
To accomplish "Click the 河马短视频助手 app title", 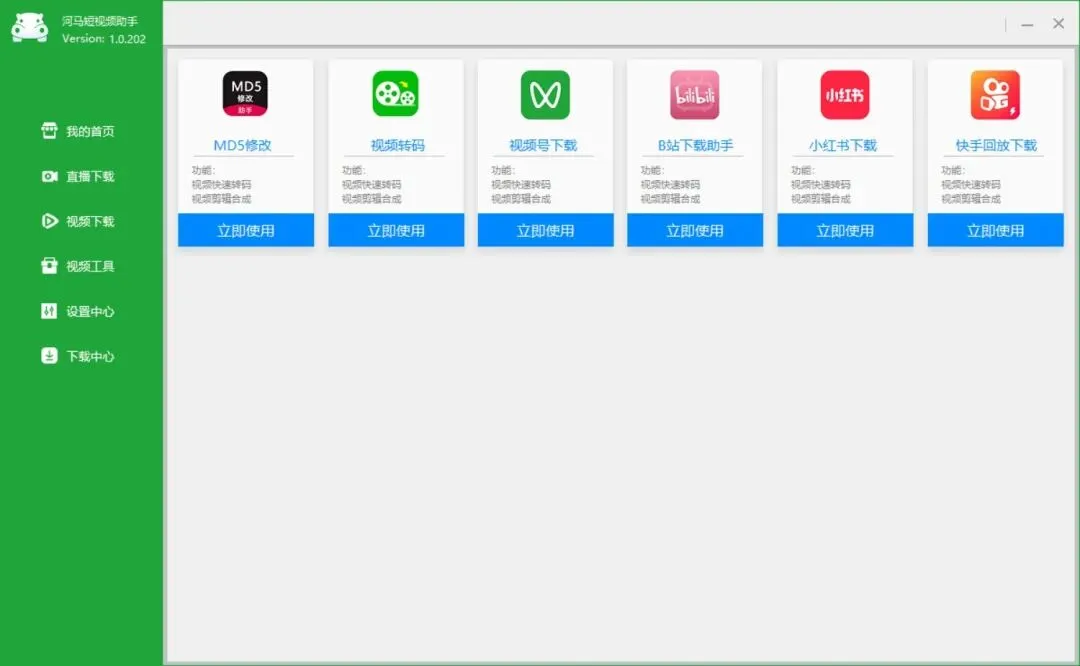I will click(100, 21).
